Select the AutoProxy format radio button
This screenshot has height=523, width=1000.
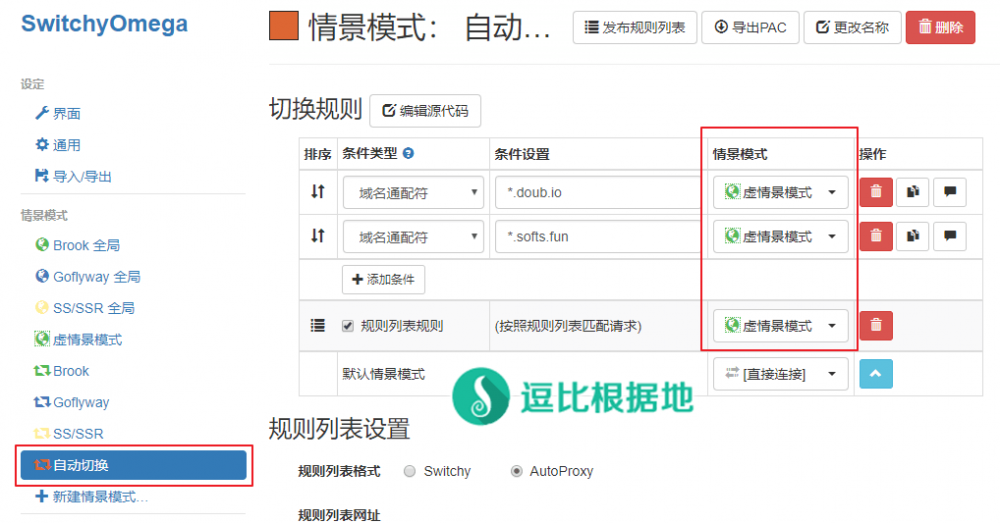pyautogui.click(x=516, y=471)
